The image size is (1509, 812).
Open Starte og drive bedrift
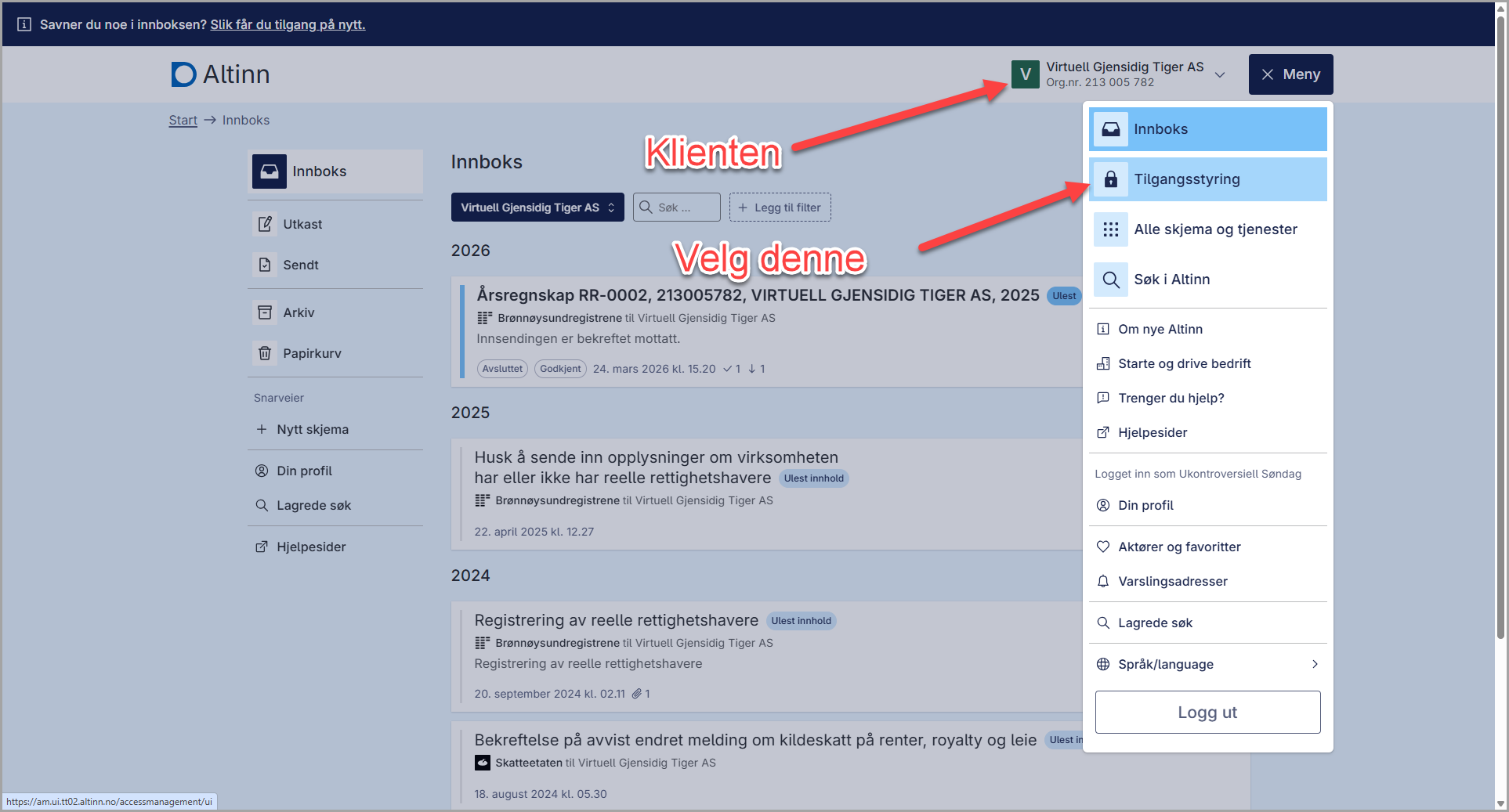tap(1208, 363)
